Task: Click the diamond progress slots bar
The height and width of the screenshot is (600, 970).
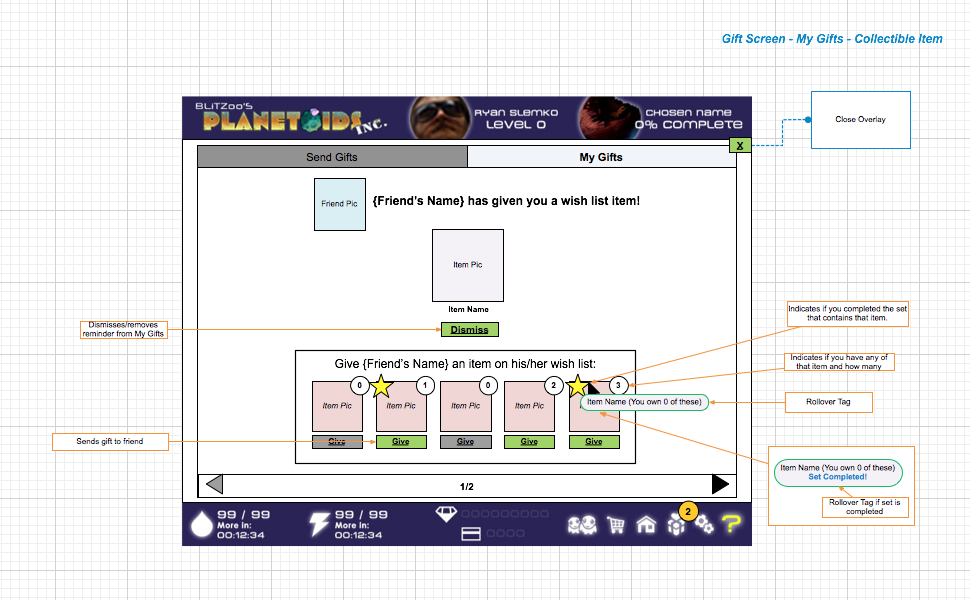Action: [505, 513]
